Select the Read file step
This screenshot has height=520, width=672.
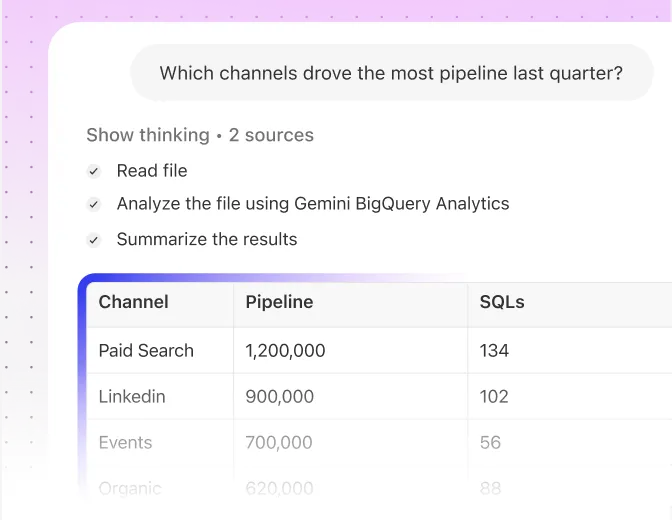click(152, 171)
